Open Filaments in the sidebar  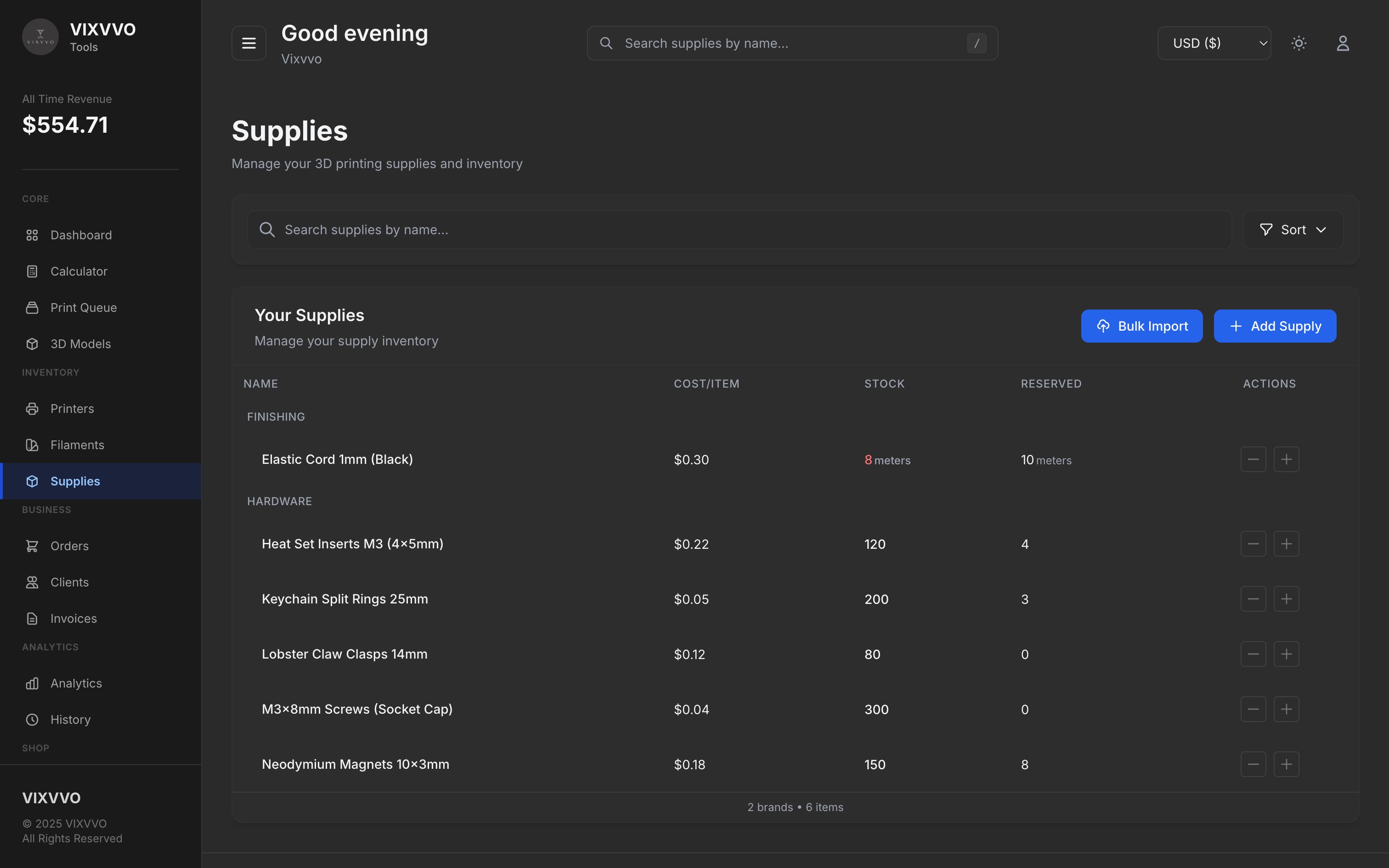click(77, 445)
